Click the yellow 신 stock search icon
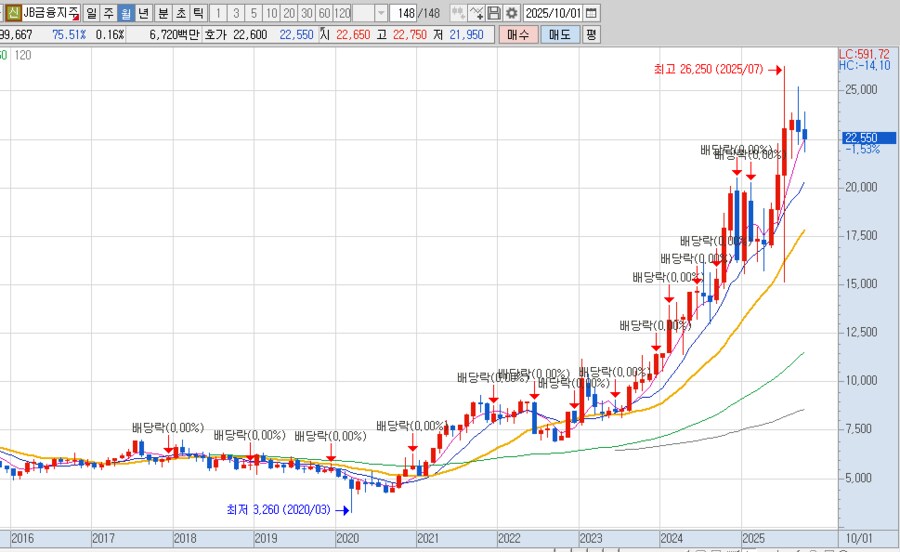This screenshot has width=900, height=552. click(x=12, y=13)
